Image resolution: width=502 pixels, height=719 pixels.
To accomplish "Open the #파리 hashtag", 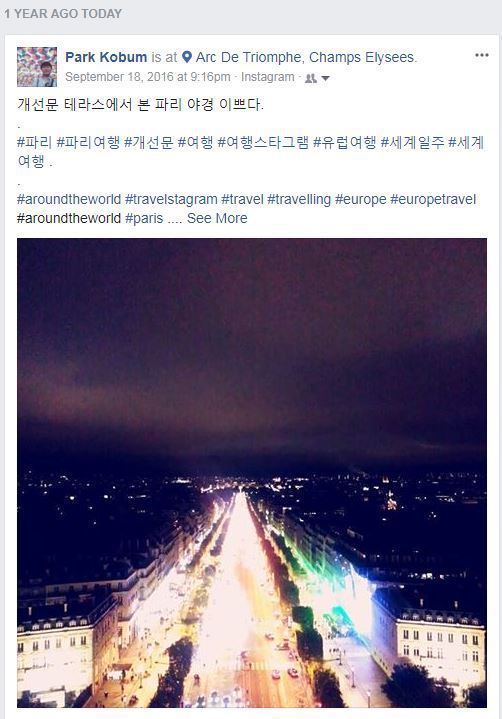I will click(34, 143).
